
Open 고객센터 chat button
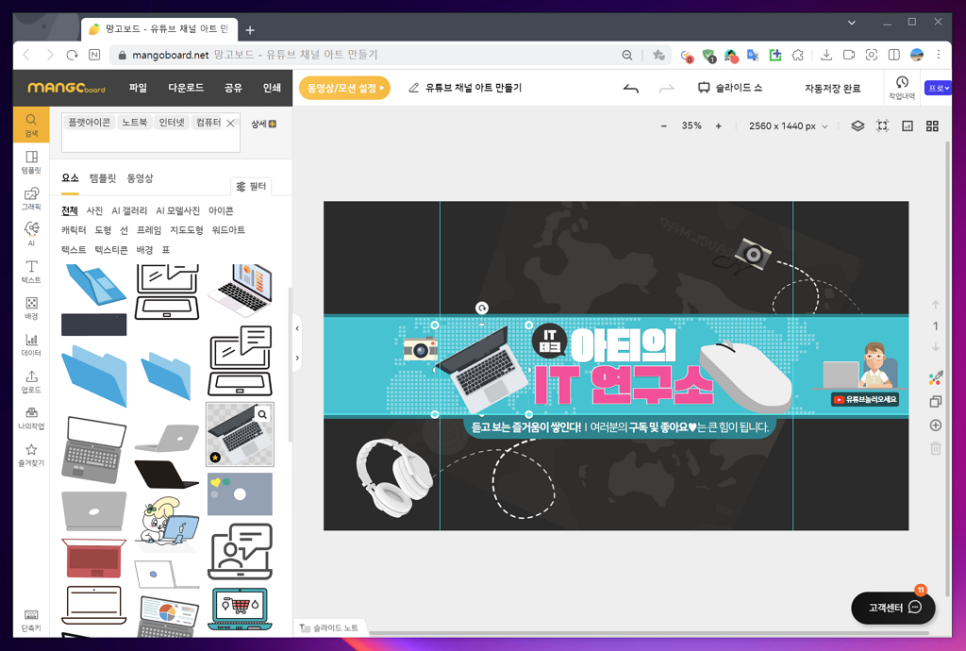893,608
